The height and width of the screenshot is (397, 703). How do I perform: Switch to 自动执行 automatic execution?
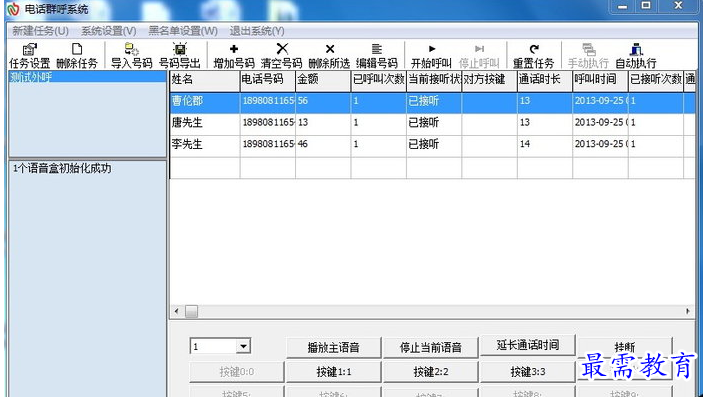tap(636, 56)
